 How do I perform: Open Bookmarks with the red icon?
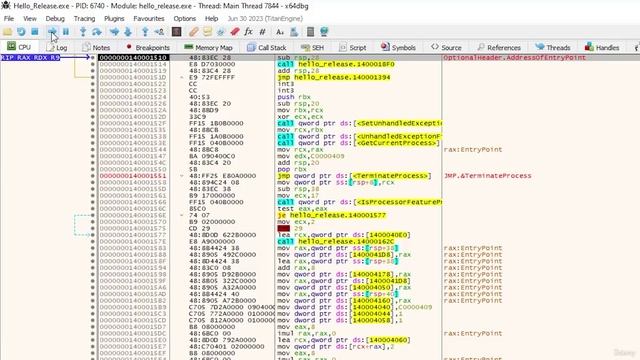pyautogui.click(x=235, y=31)
